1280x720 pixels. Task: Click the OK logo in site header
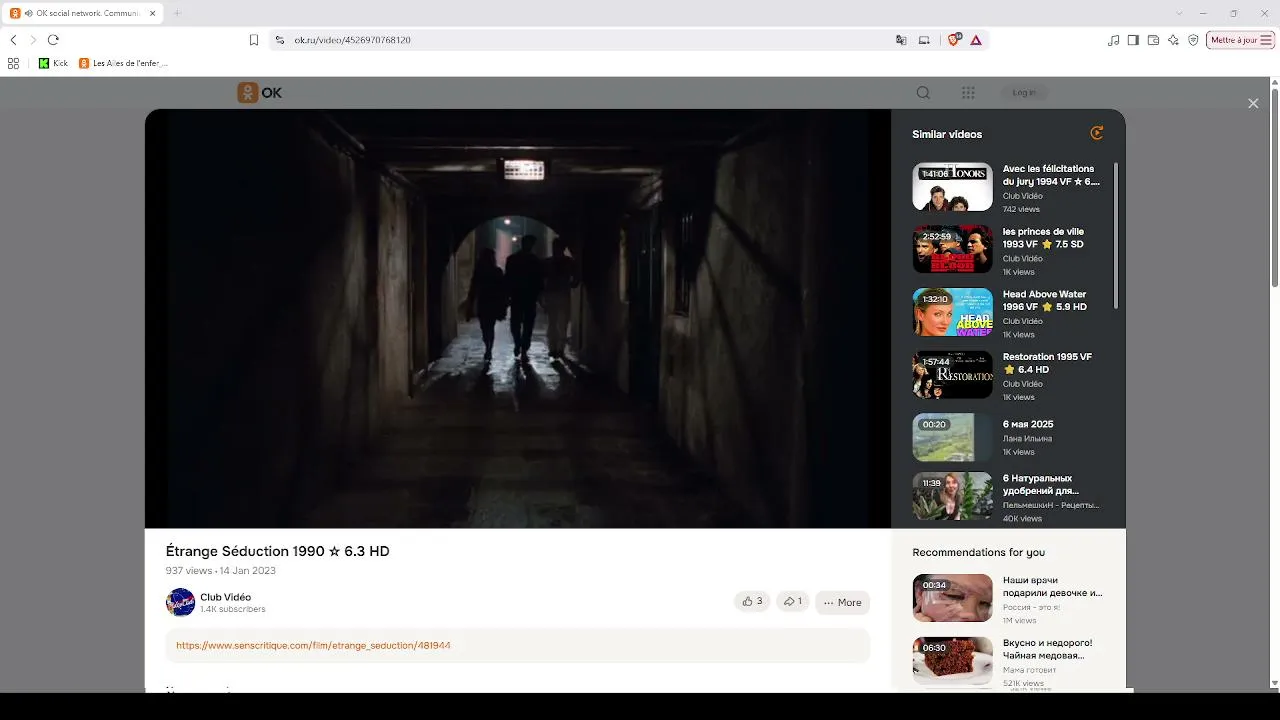point(259,92)
